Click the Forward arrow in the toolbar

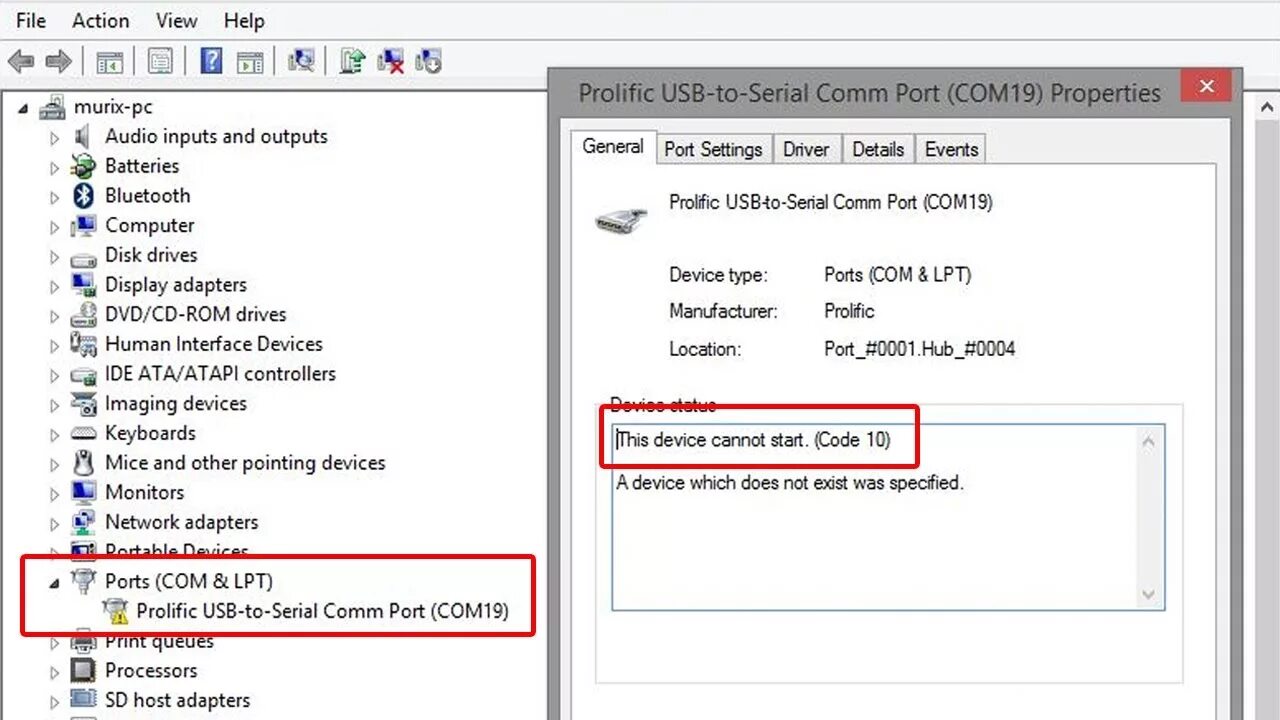click(58, 61)
